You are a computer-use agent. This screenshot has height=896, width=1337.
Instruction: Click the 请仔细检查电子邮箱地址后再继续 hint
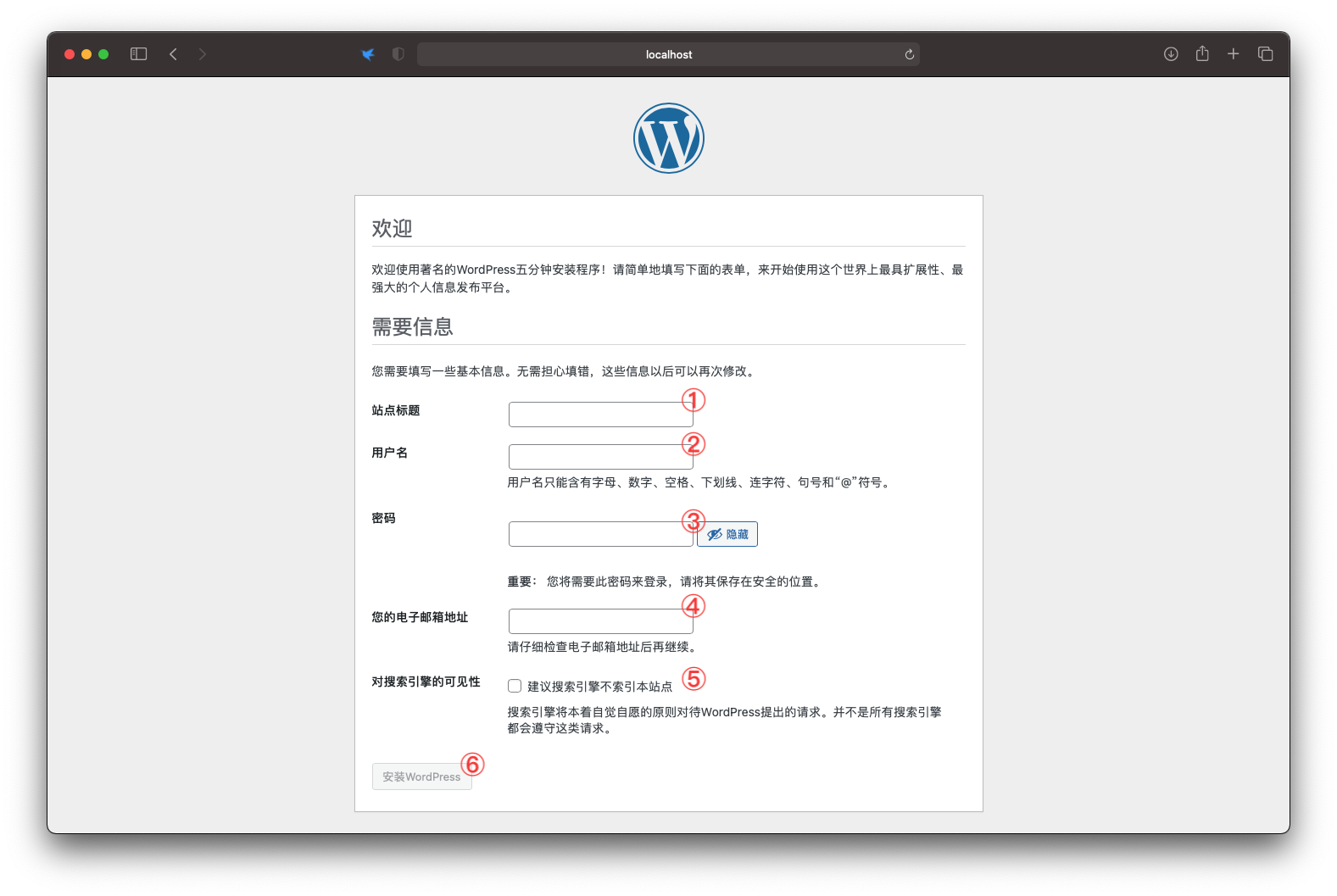[x=604, y=647]
